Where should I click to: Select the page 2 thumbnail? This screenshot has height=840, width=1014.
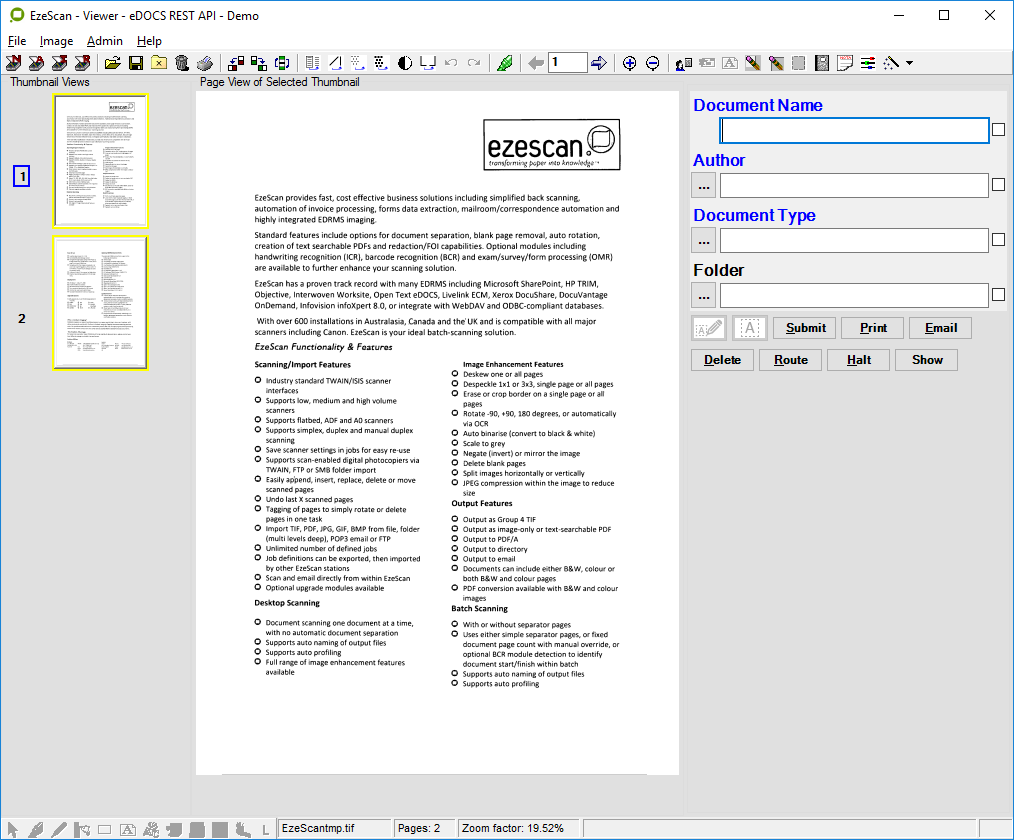pos(100,303)
